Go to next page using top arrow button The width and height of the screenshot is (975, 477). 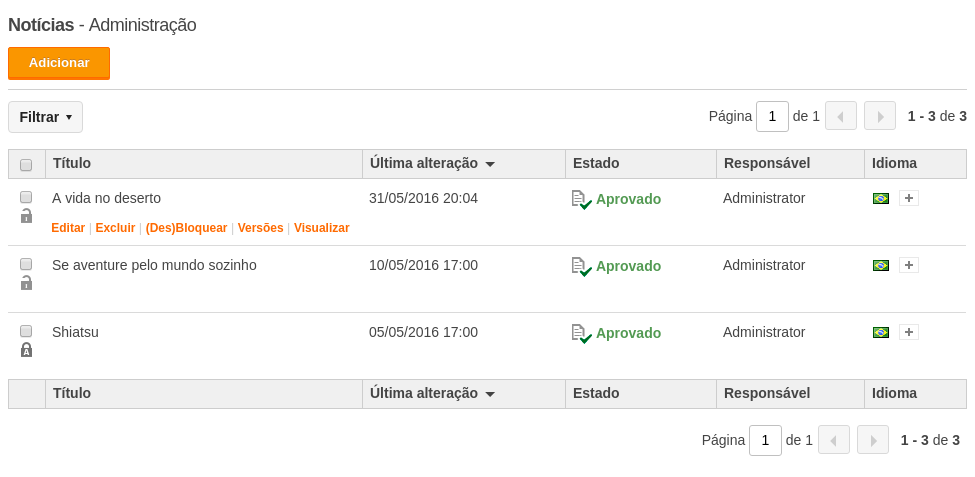coord(879,116)
